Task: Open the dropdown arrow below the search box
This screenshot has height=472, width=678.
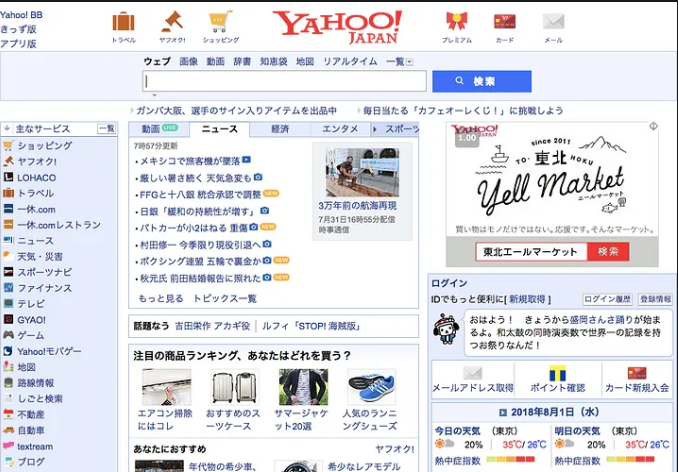Action: coord(154,95)
